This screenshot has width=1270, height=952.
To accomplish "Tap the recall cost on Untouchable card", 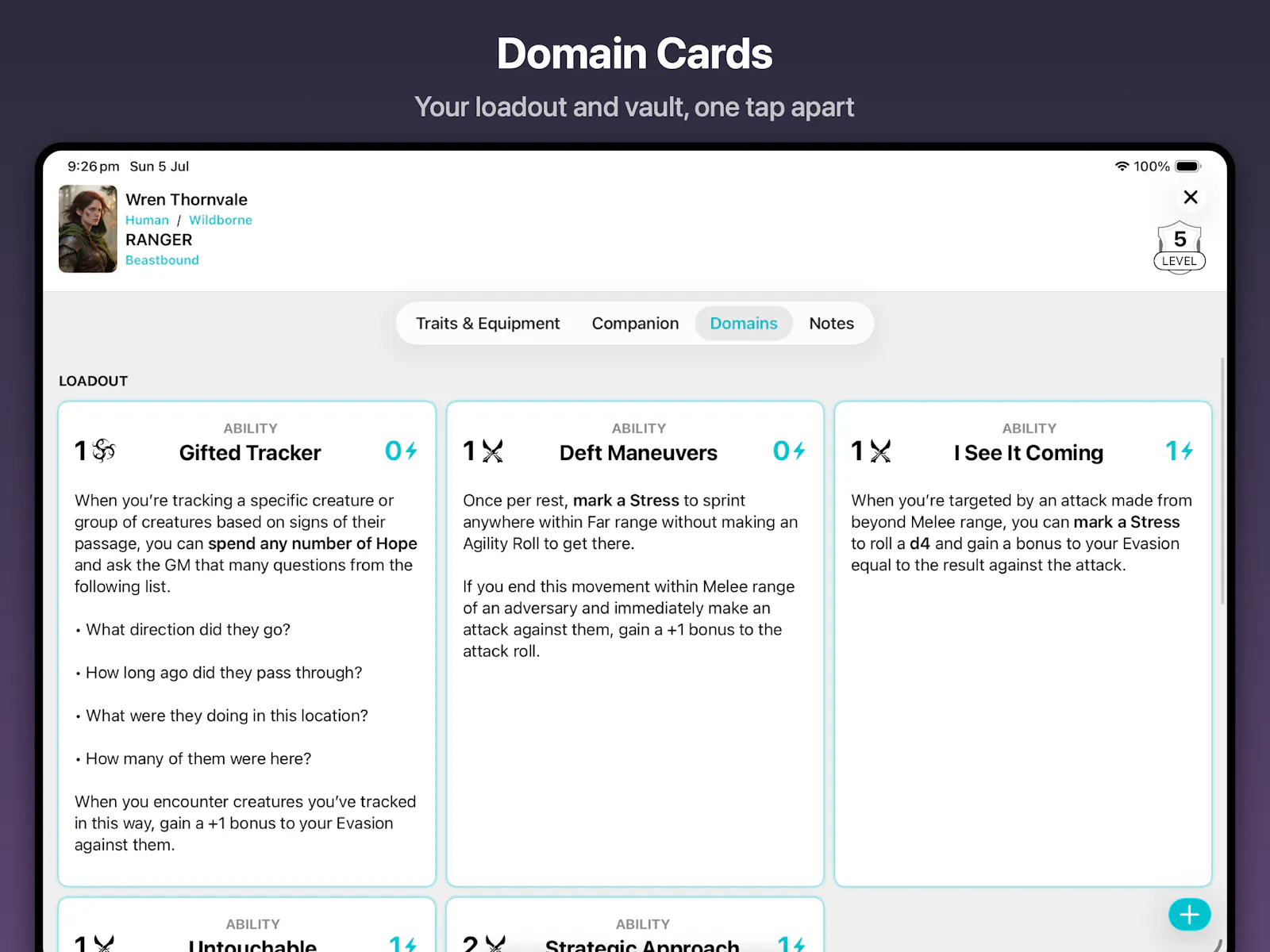I will [x=403, y=943].
